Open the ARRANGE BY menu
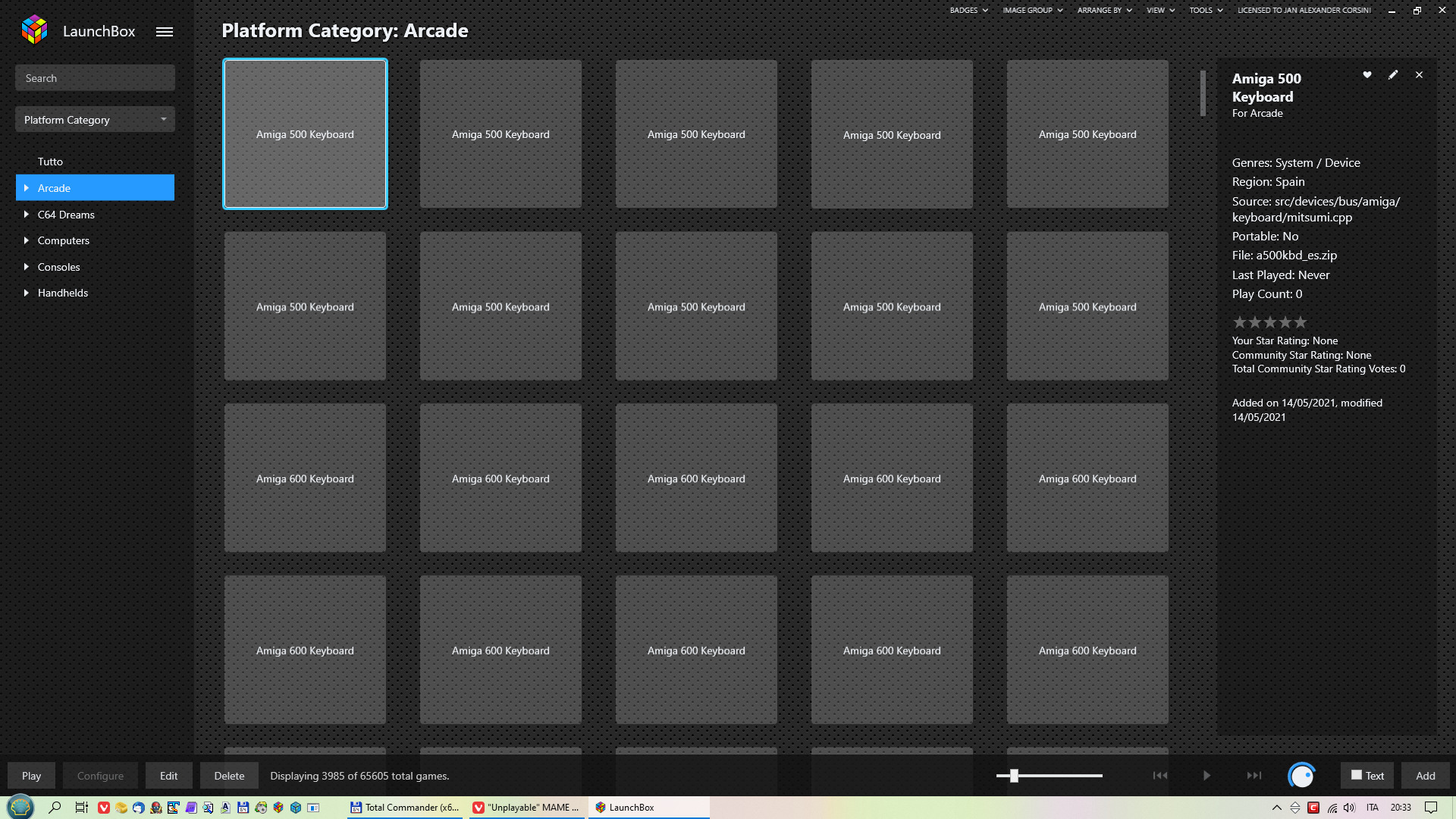 [1105, 11]
